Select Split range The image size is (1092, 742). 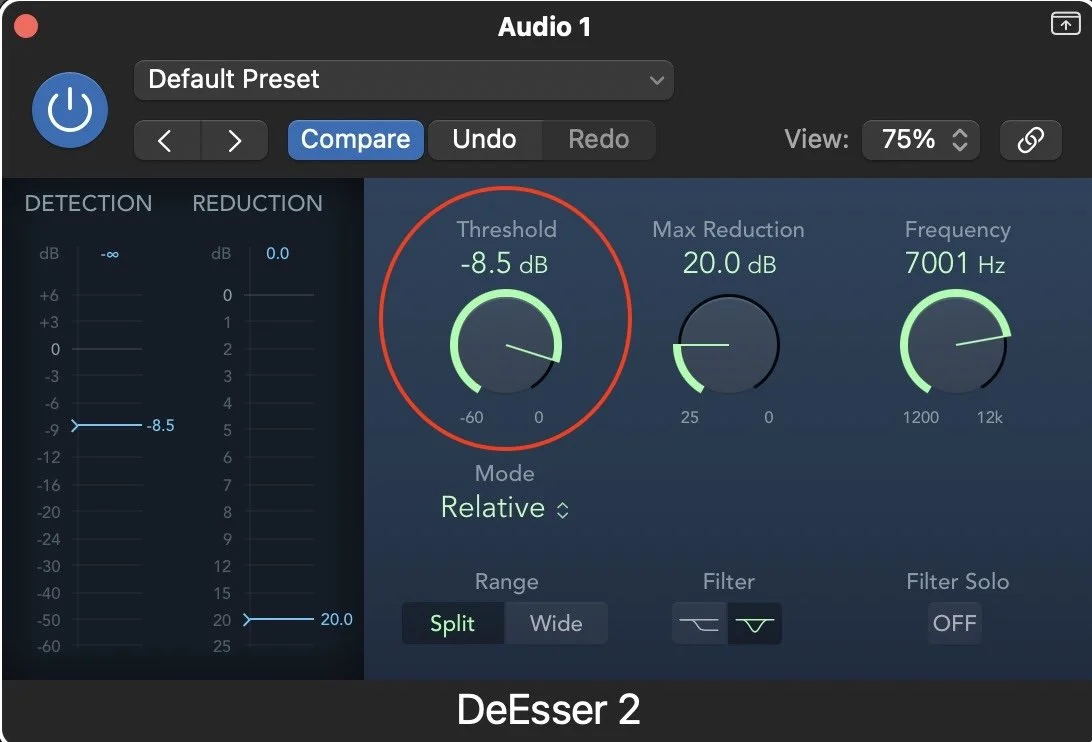453,624
